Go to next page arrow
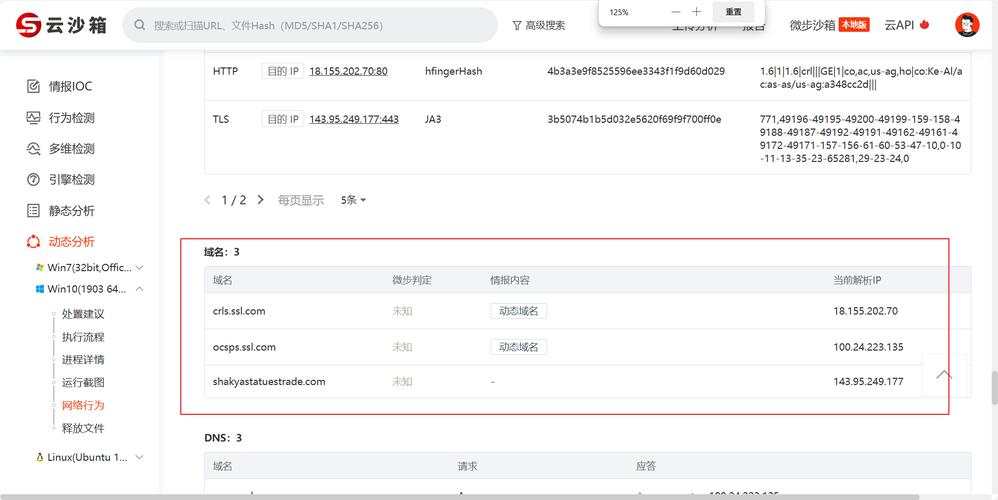 tap(260, 200)
